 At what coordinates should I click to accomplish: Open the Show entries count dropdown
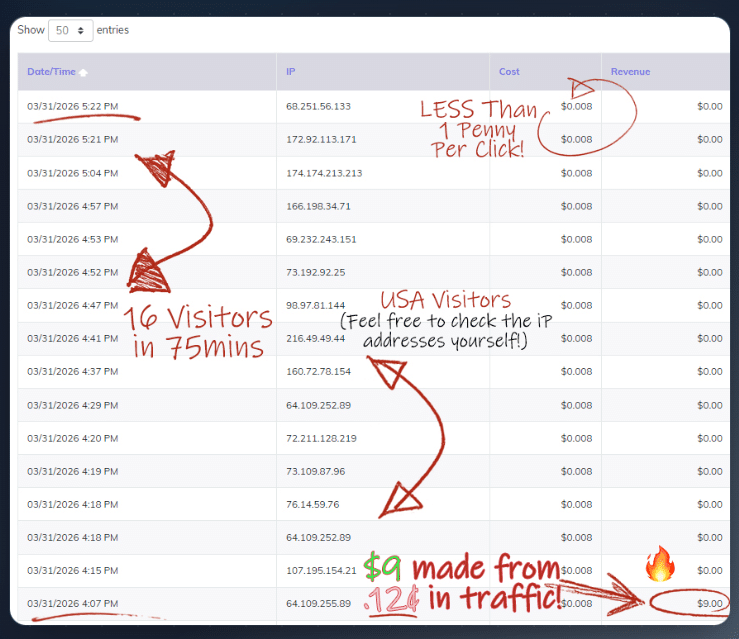(x=70, y=30)
